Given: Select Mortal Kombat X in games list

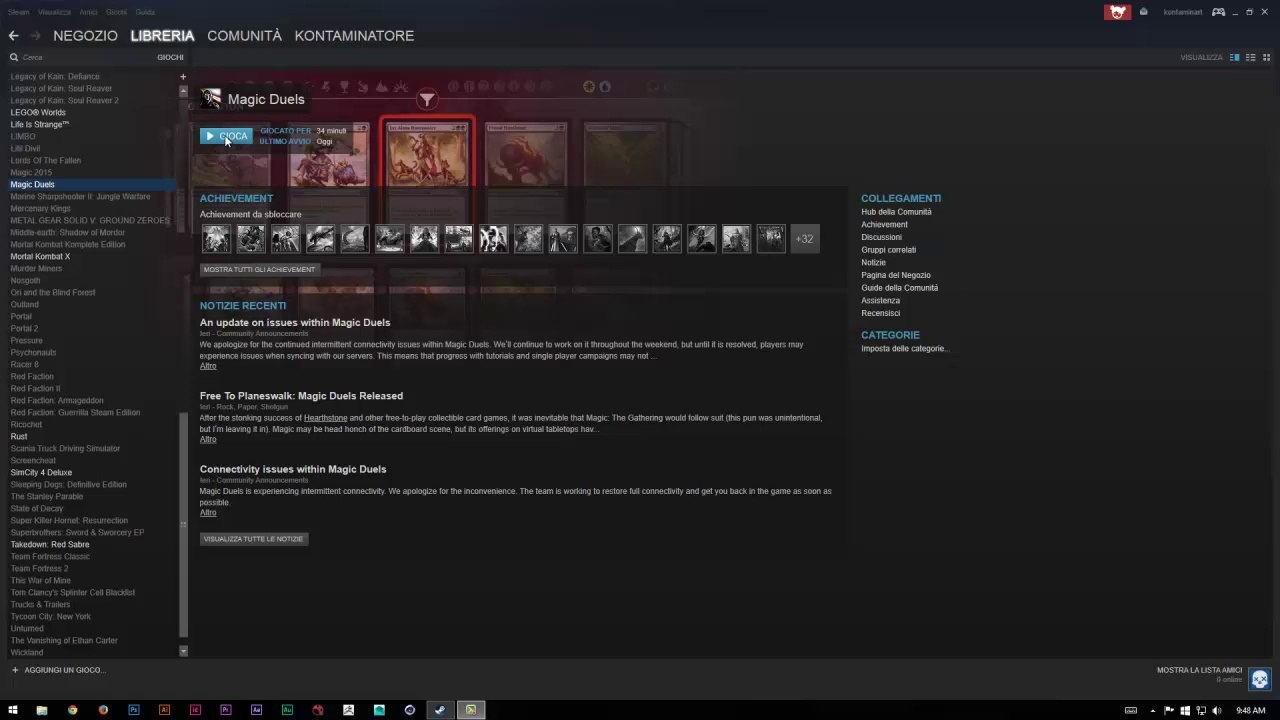Looking at the screenshot, I should point(40,257).
